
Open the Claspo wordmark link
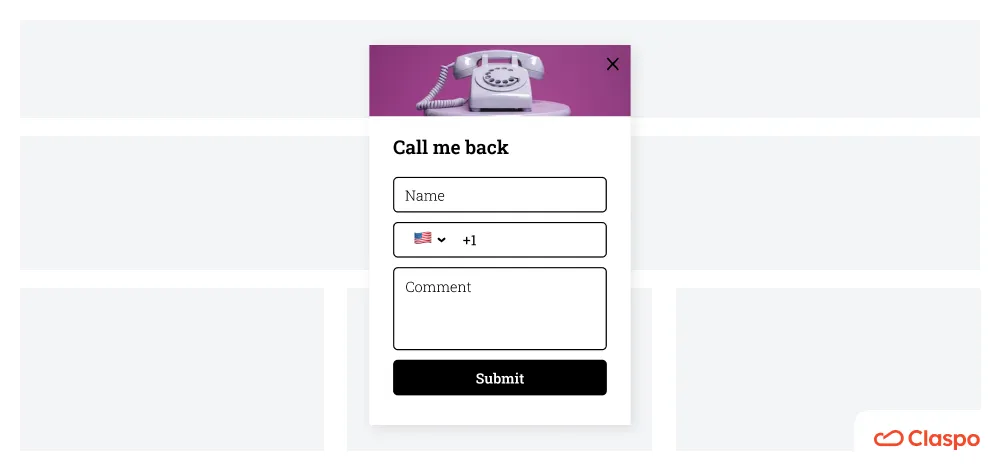(x=944, y=439)
